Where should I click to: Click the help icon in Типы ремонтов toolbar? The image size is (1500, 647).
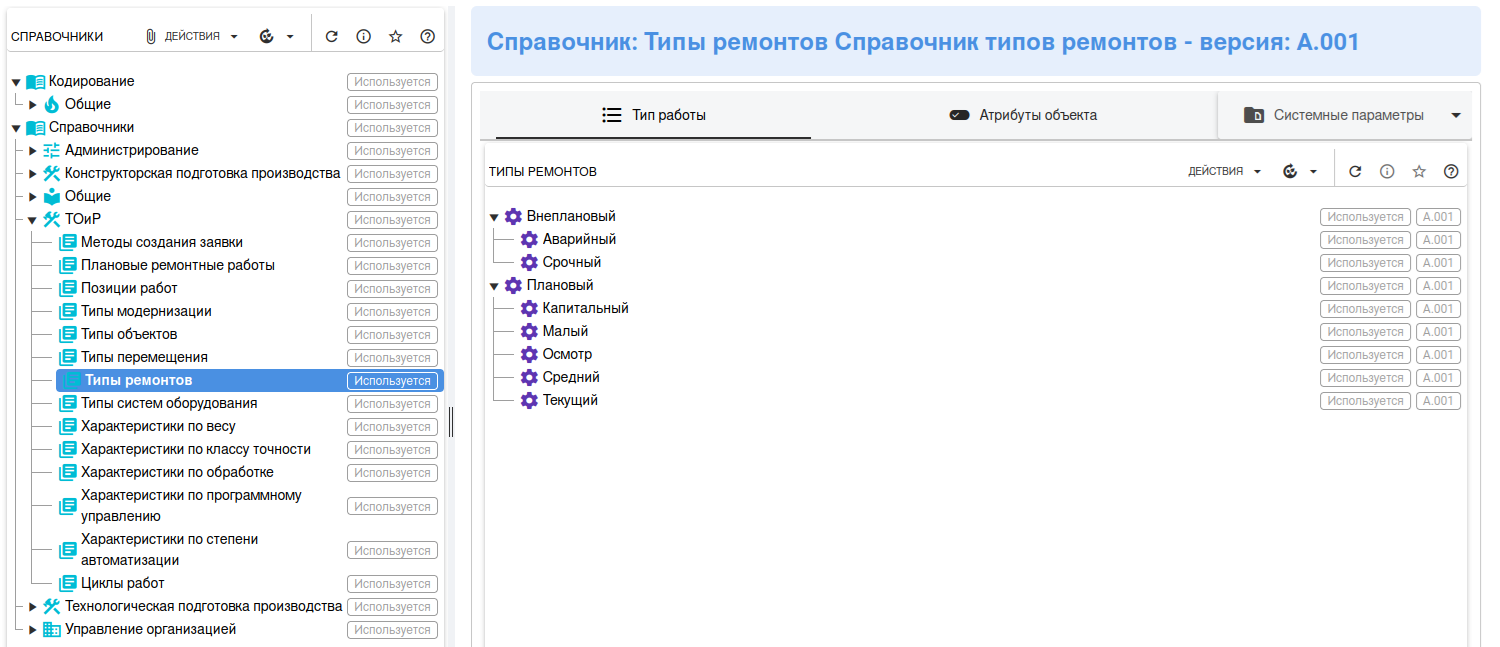click(x=1451, y=171)
